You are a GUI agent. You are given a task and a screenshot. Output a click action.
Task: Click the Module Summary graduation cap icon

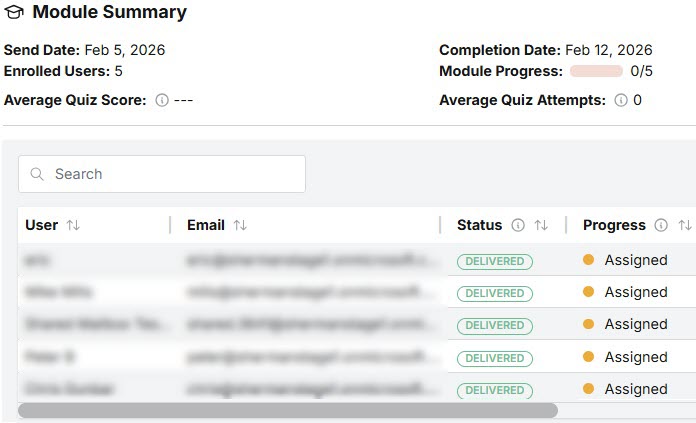click(15, 13)
